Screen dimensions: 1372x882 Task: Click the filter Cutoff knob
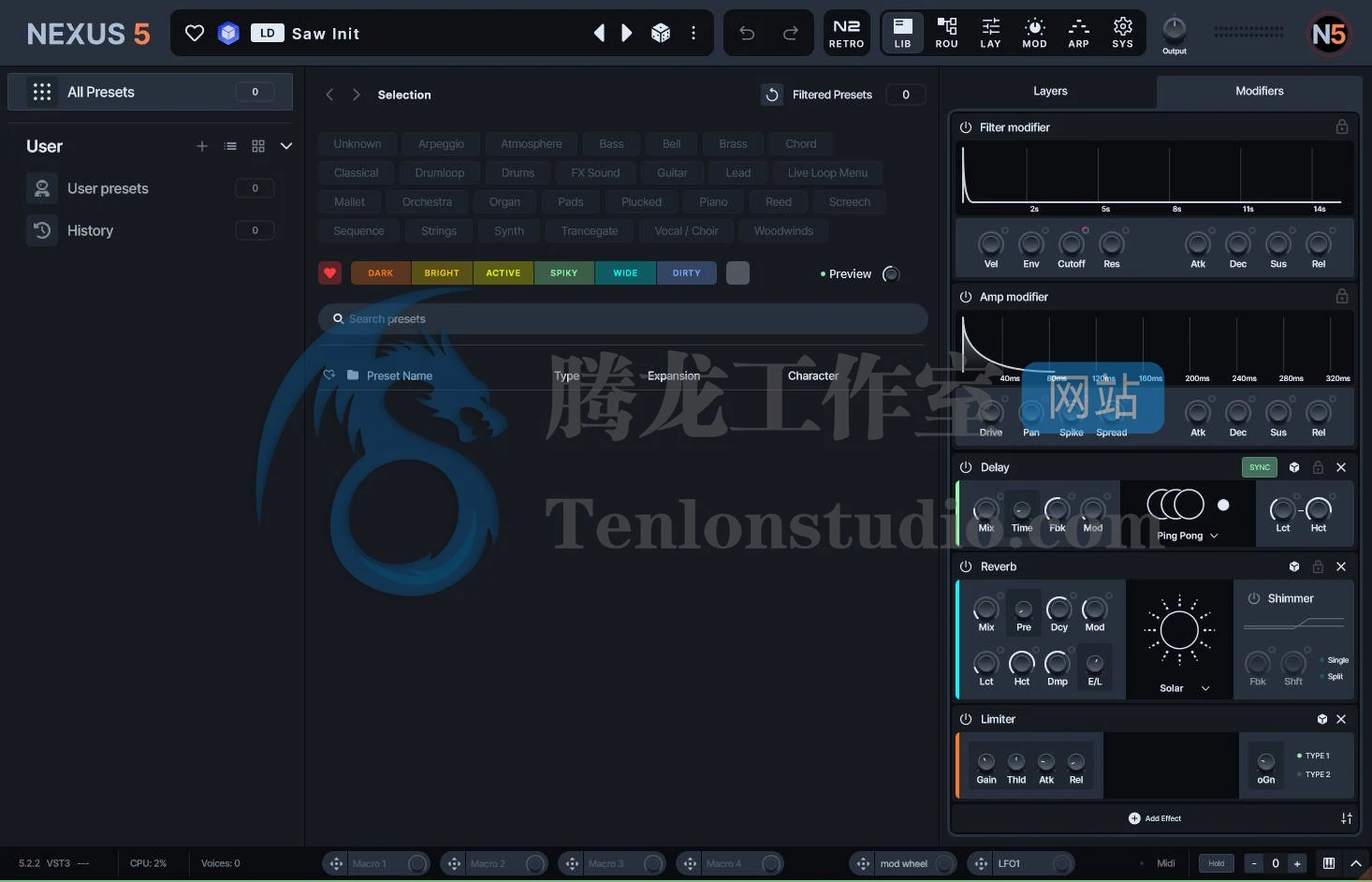(1072, 244)
